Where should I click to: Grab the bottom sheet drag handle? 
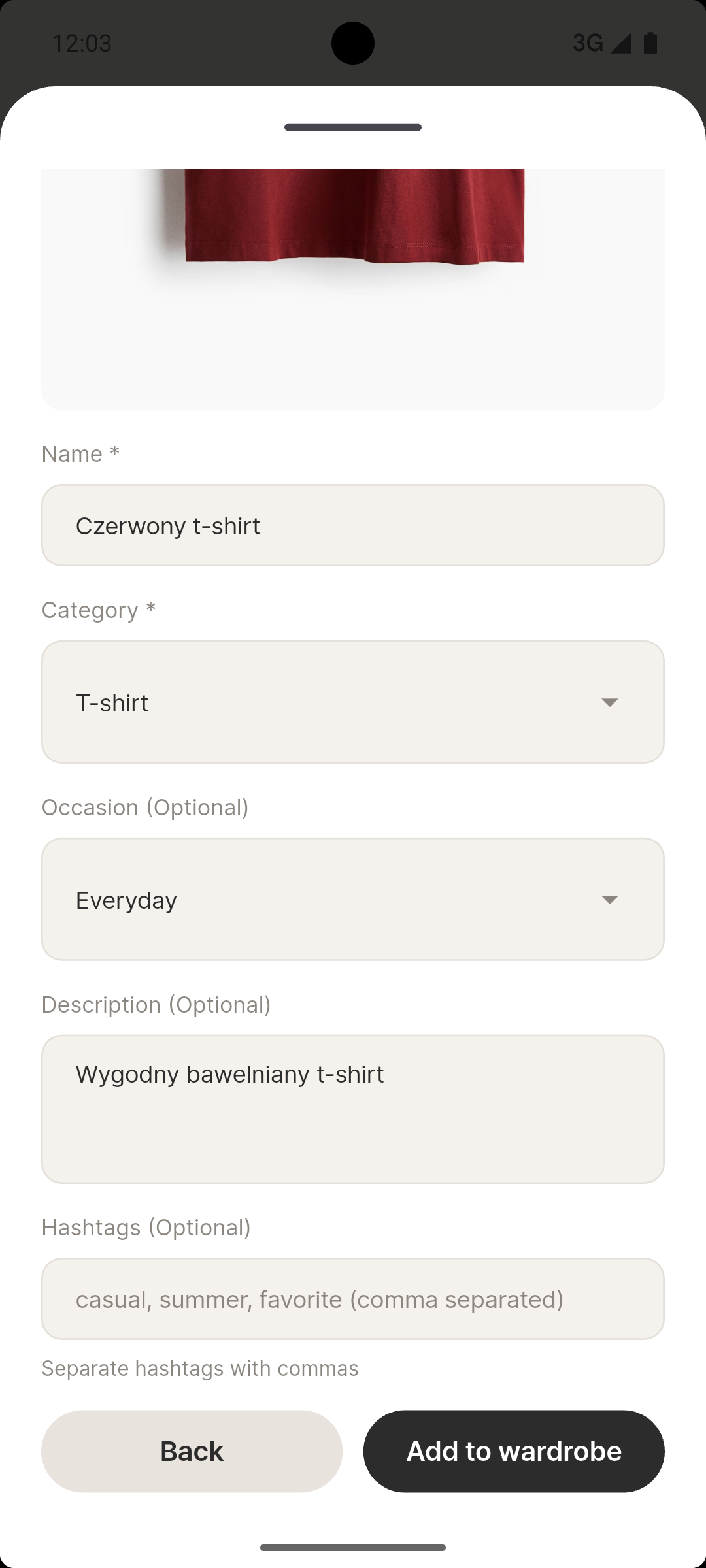[x=353, y=127]
